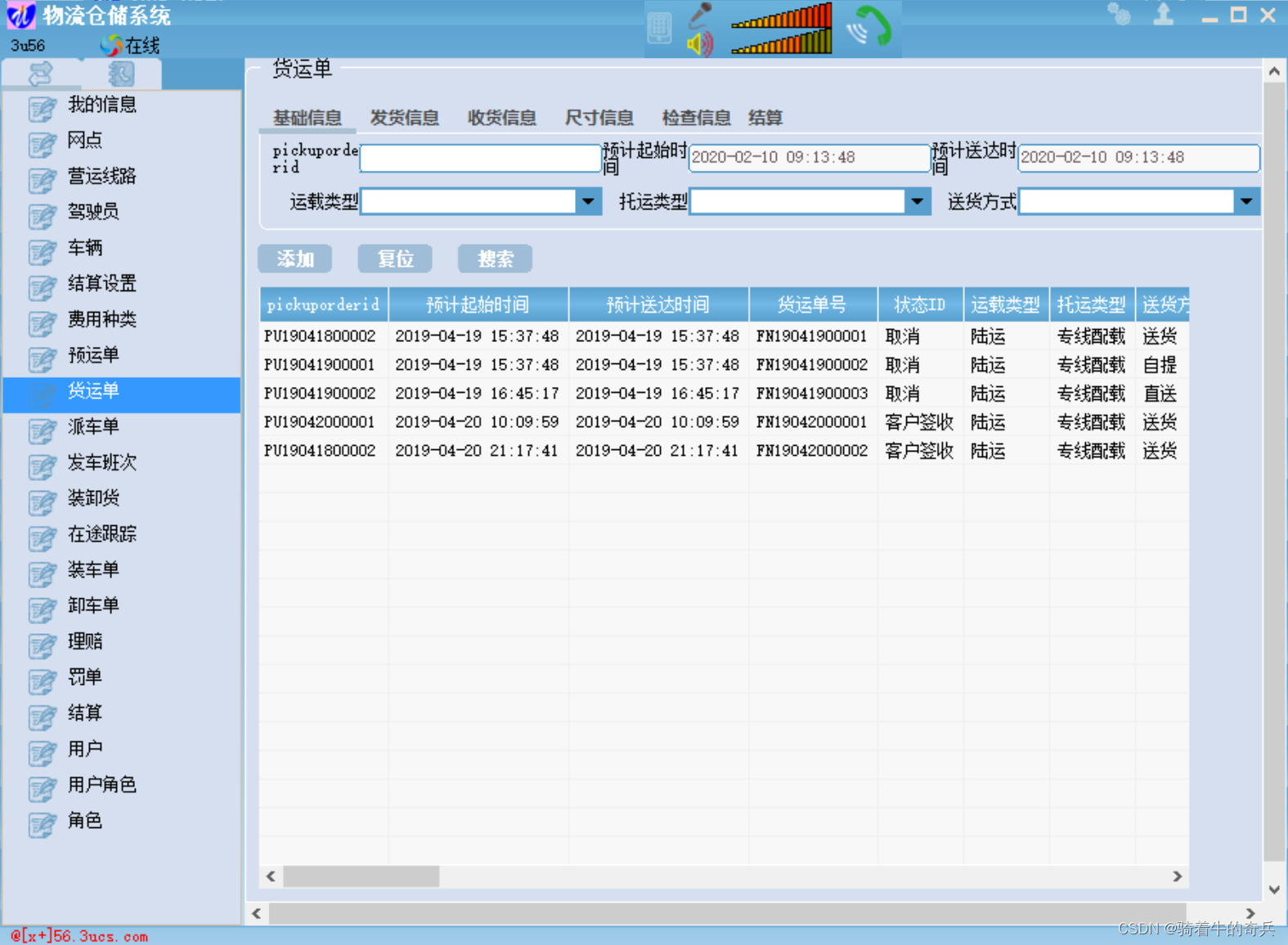Viewport: 1288px width, 945px height.
Task: Click the vertical scrollbar up arrow
Action: [1274, 72]
